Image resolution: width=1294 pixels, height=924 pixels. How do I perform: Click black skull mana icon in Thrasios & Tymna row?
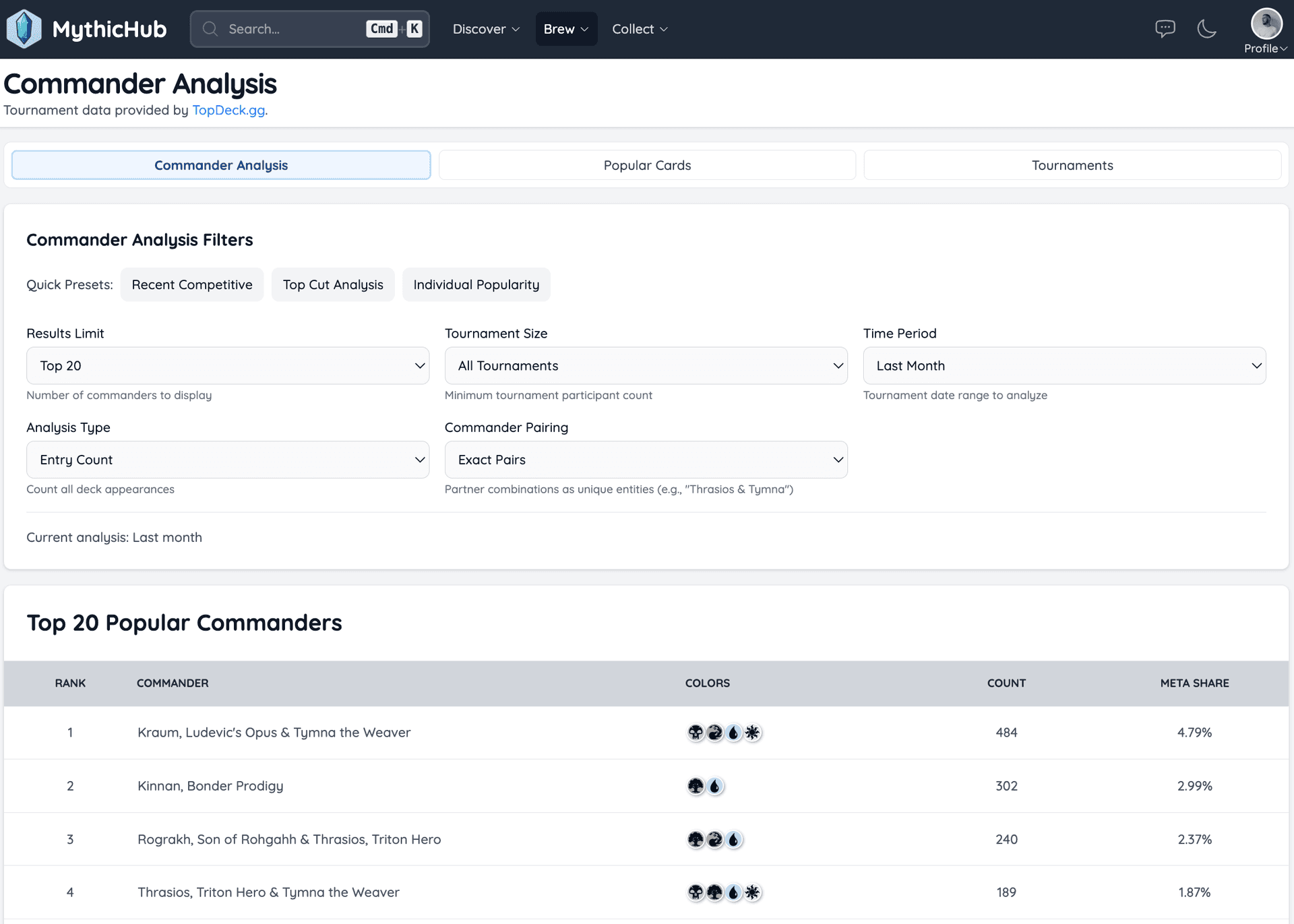[696, 892]
